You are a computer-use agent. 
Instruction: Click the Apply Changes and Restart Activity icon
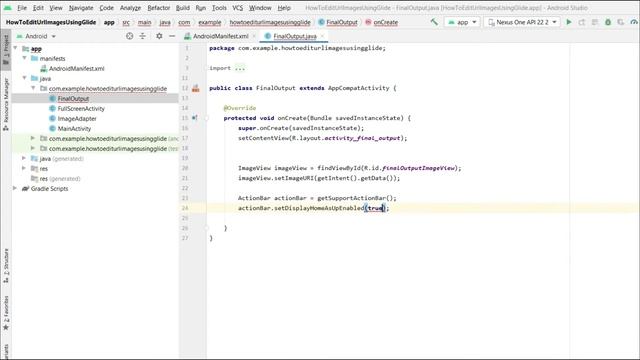[x=582, y=22]
